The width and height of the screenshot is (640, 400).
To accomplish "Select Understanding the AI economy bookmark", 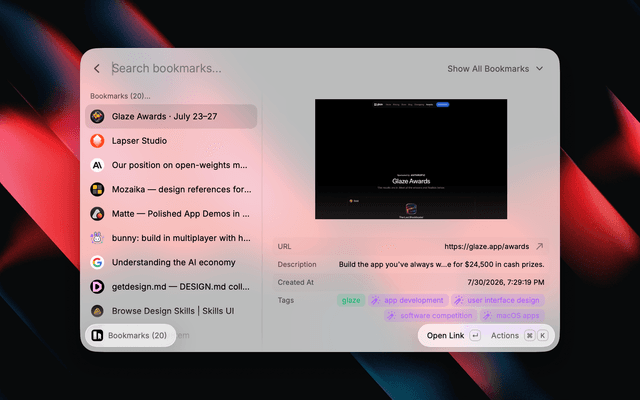I will coord(171,262).
